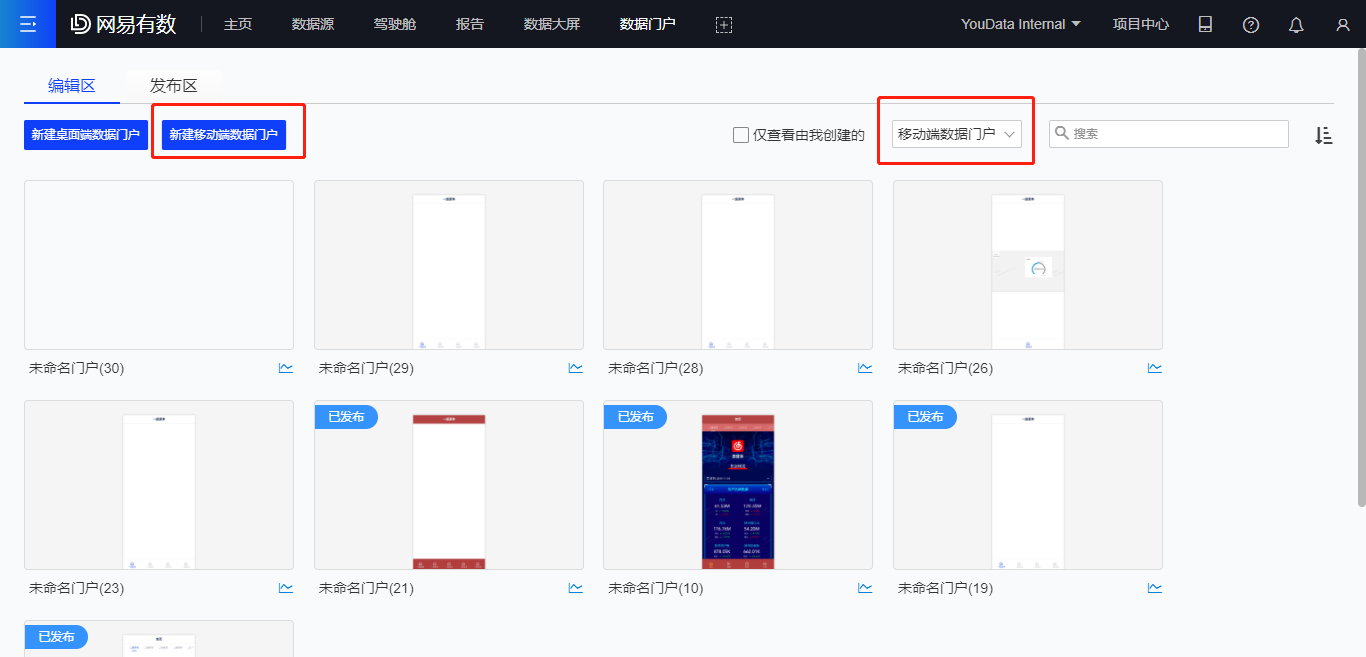Switch to the 发布区 tab
The width and height of the screenshot is (1366, 657).
(x=174, y=86)
